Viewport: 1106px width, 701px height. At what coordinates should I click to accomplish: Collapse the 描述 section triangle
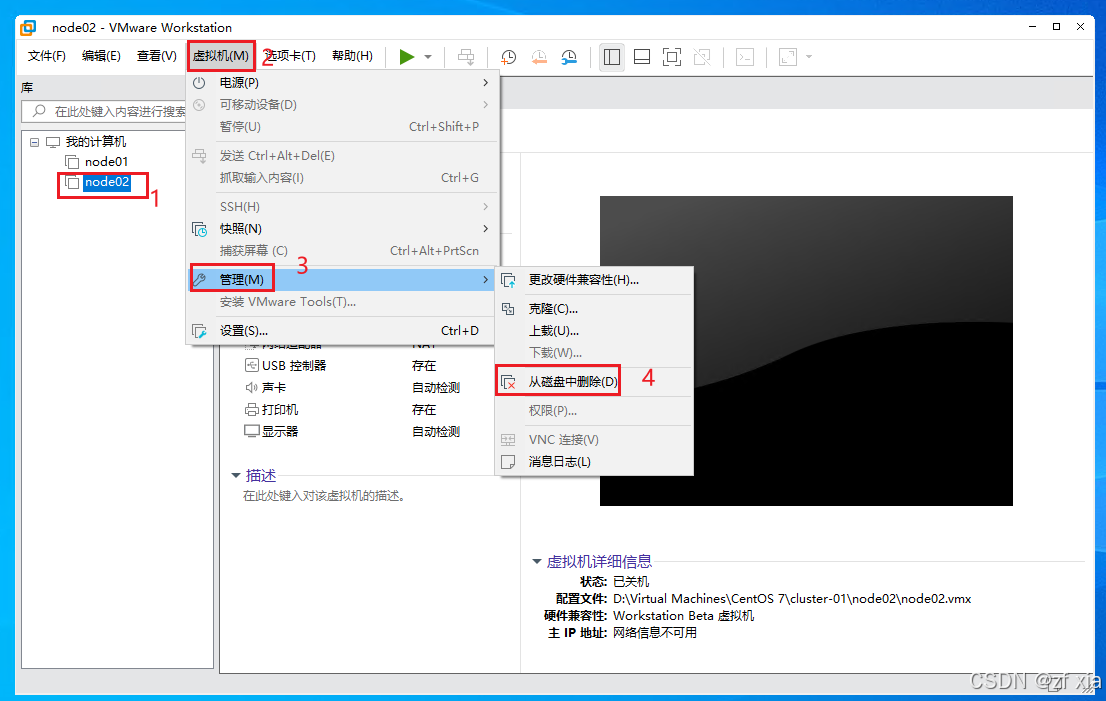(x=236, y=476)
